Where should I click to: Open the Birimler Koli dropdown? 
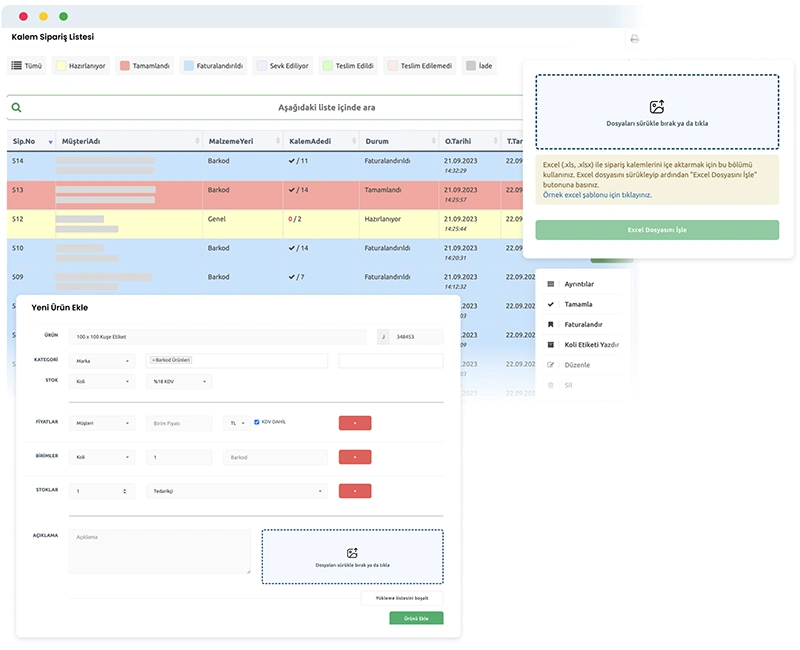click(x=102, y=457)
